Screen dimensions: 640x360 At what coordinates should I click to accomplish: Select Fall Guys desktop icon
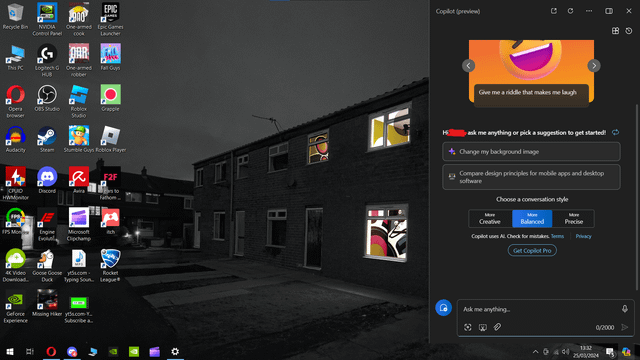[x=110, y=57]
